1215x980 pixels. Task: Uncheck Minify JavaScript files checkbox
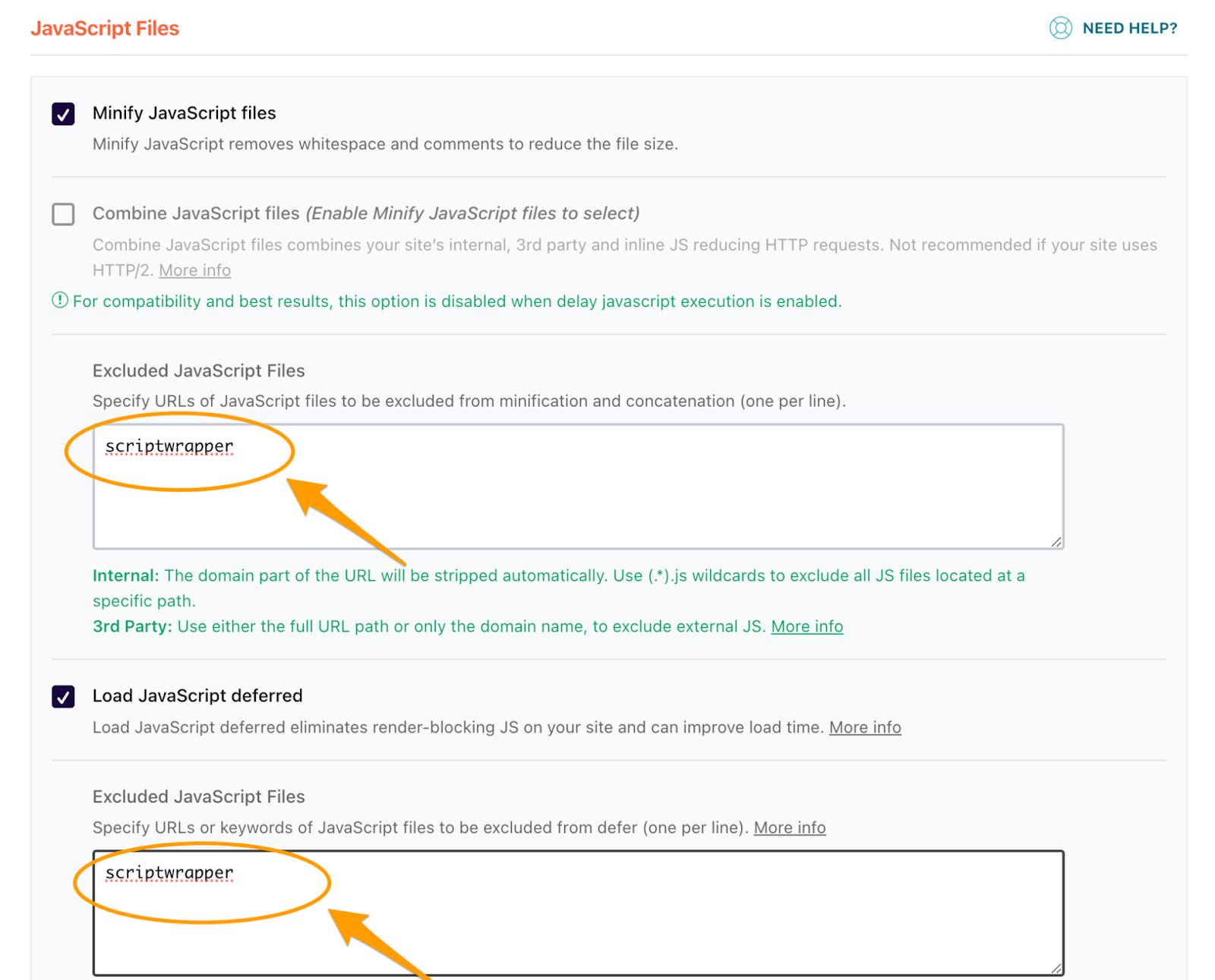click(x=63, y=114)
